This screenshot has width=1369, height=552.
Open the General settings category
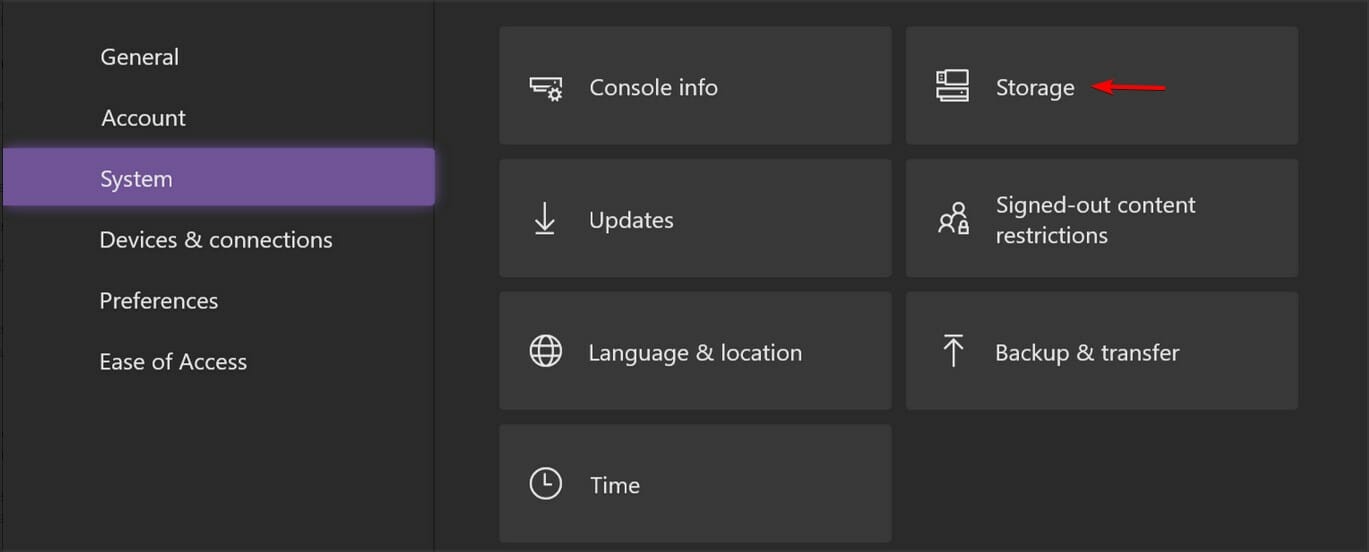(140, 57)
